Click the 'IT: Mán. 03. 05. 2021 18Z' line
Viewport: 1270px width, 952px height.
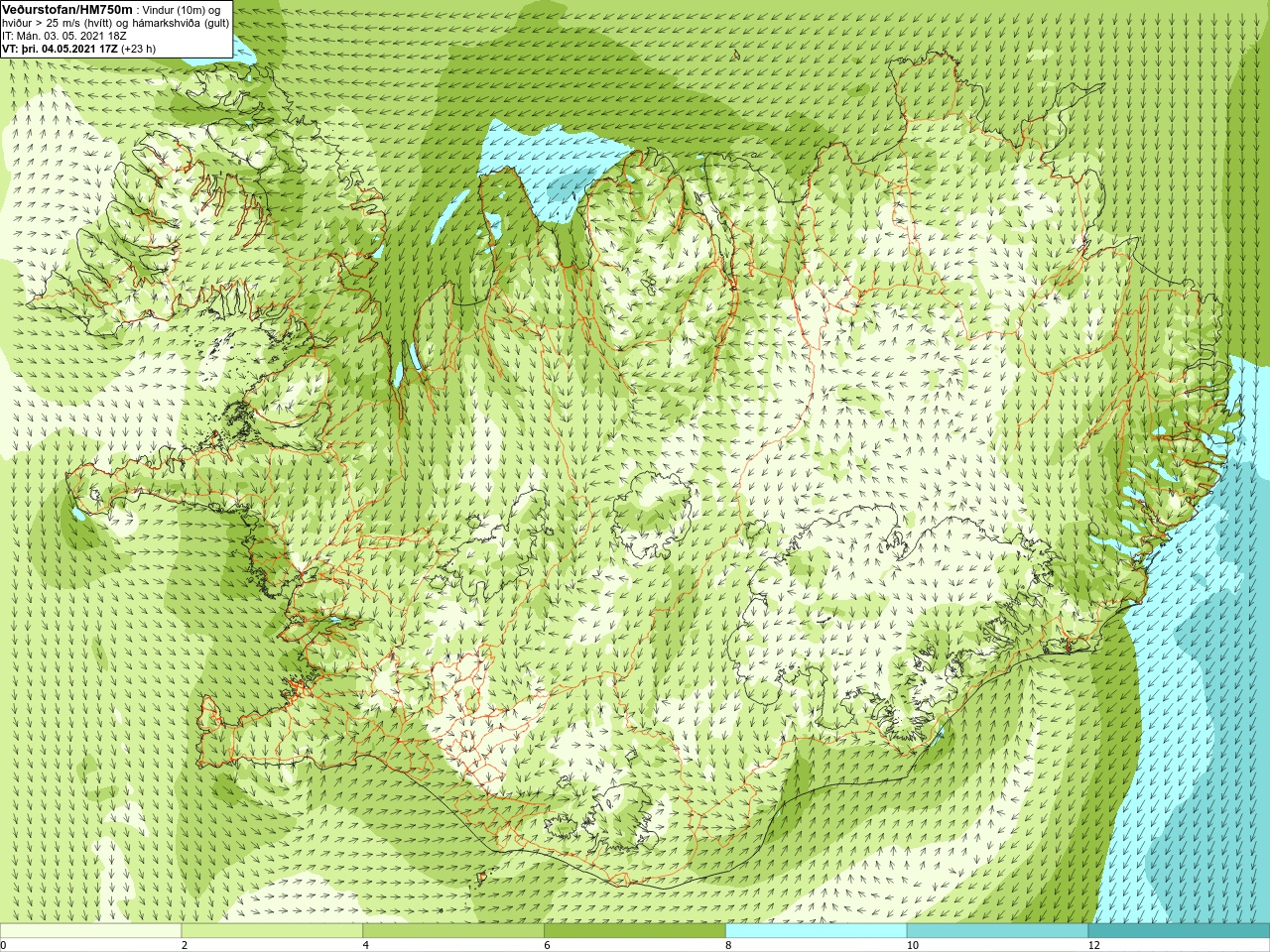(64, 36)
